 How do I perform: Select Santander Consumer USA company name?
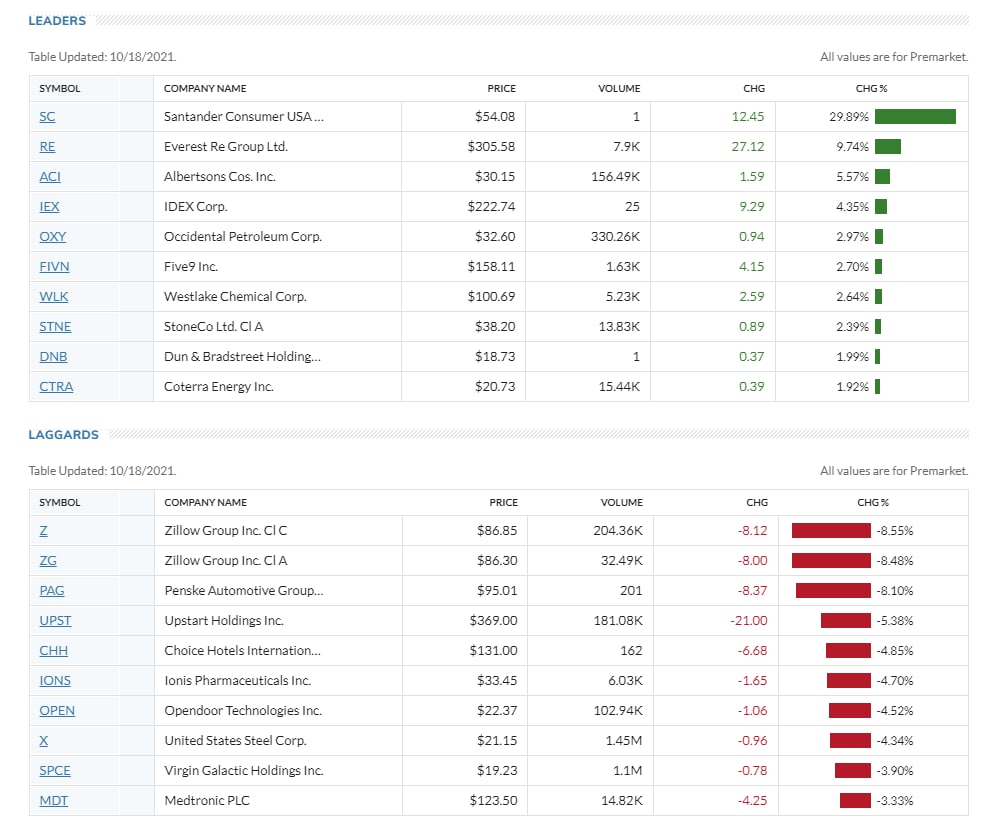click(244, 117)
